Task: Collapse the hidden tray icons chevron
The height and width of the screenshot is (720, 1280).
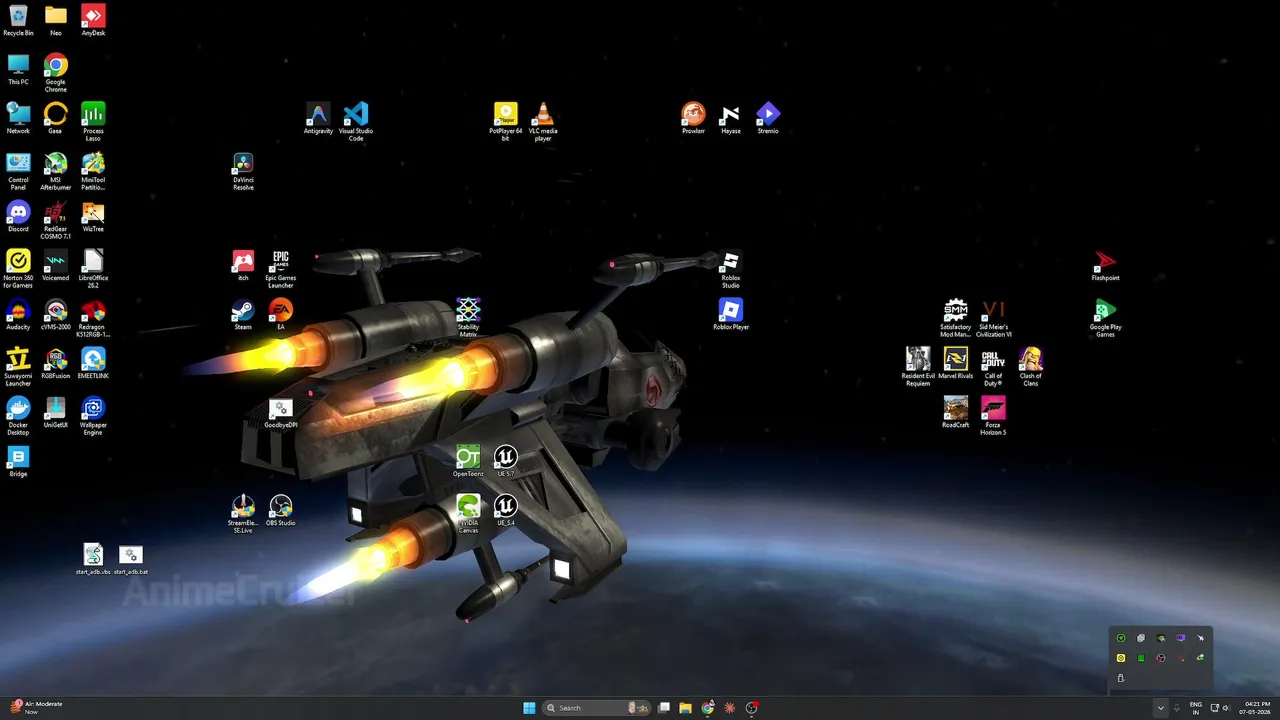Action: tap(1160, 708)
